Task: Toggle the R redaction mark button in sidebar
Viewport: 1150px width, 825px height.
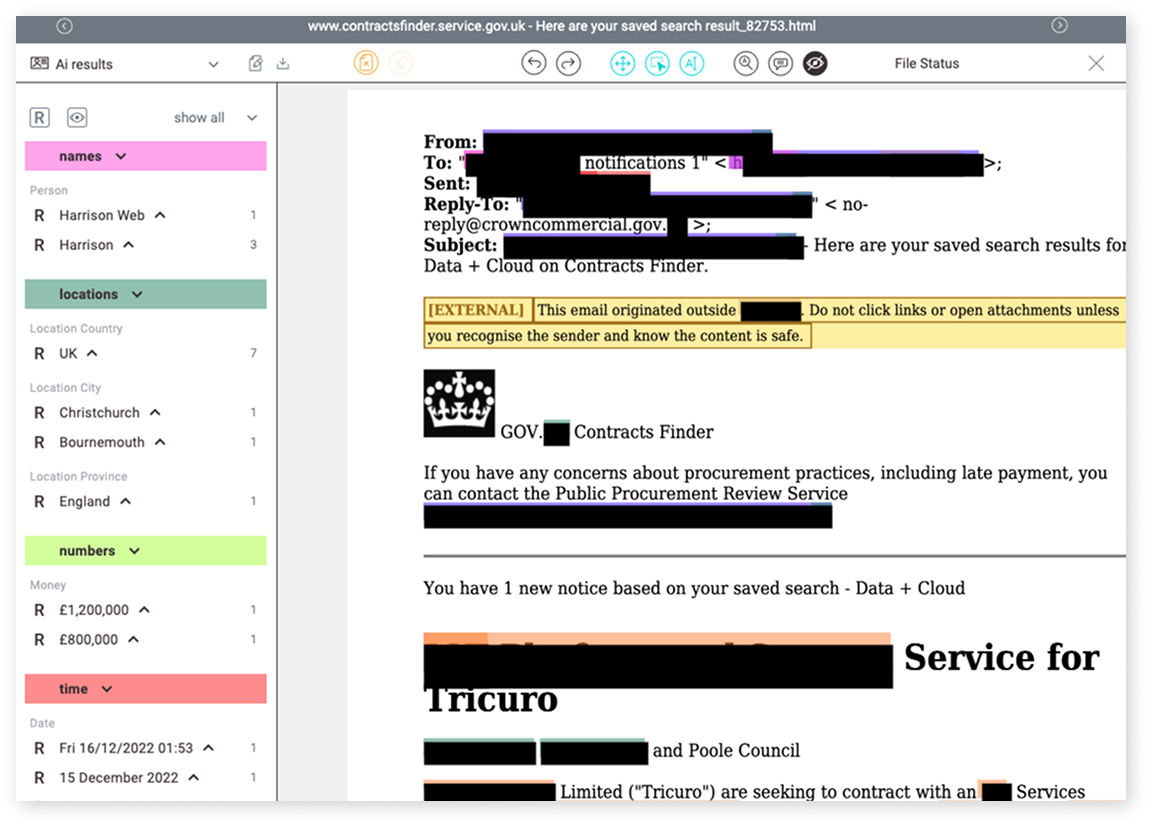Action: [39, 117]
